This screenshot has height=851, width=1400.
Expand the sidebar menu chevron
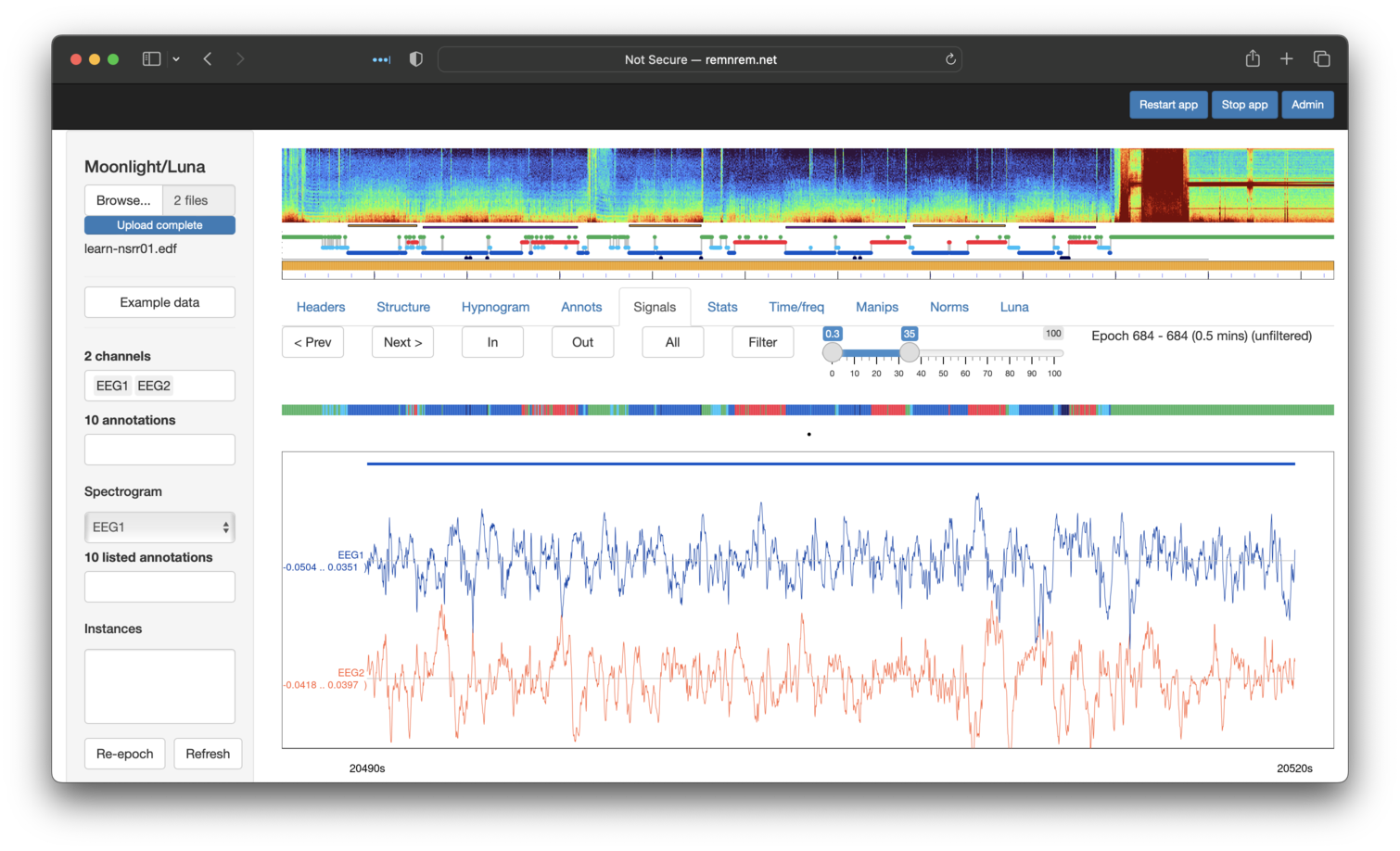(x=176, y=59)
